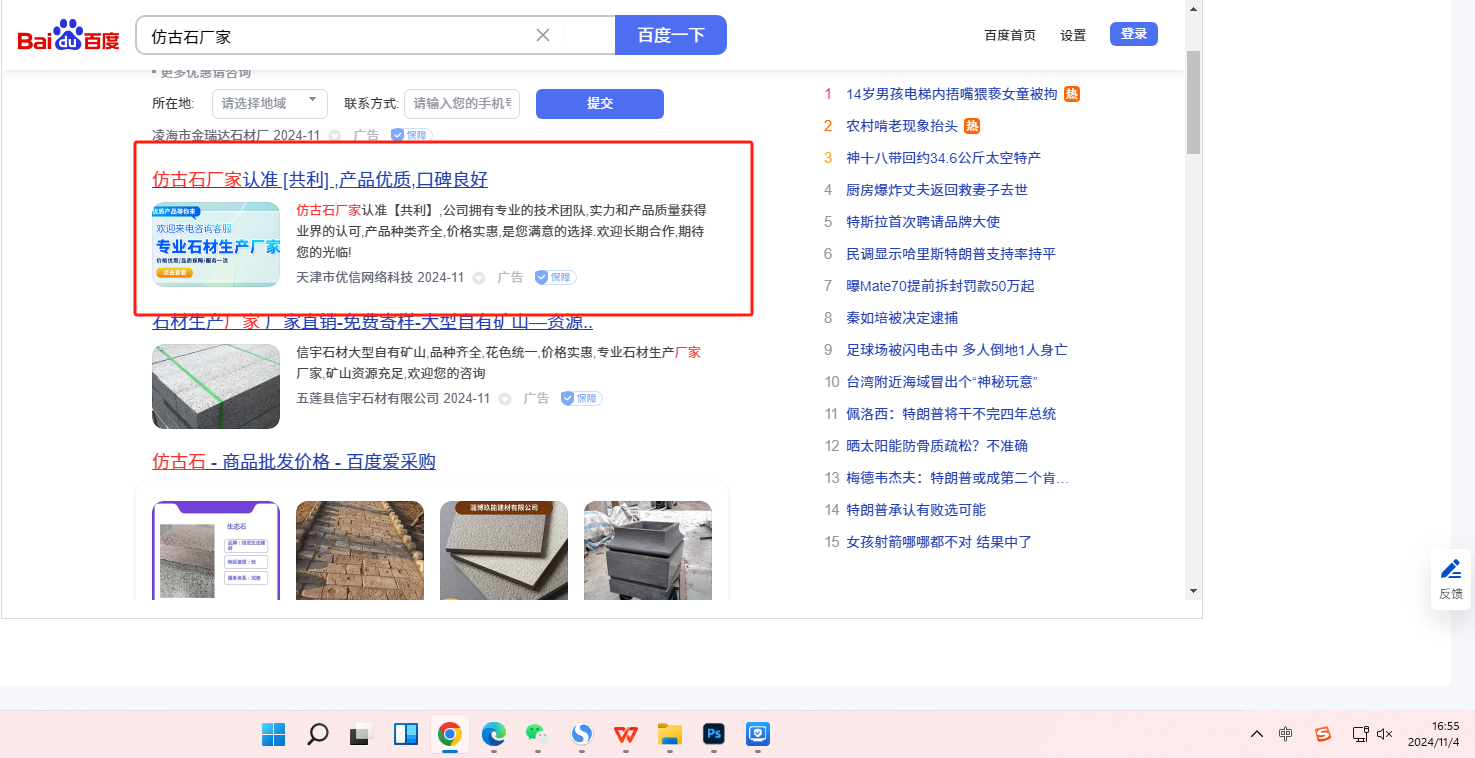The width and height of the screenshot is (1475, 758).
Task: Click the 保障 badge beside 天津市优信网络科技
Action: click(x=555, y=277)
